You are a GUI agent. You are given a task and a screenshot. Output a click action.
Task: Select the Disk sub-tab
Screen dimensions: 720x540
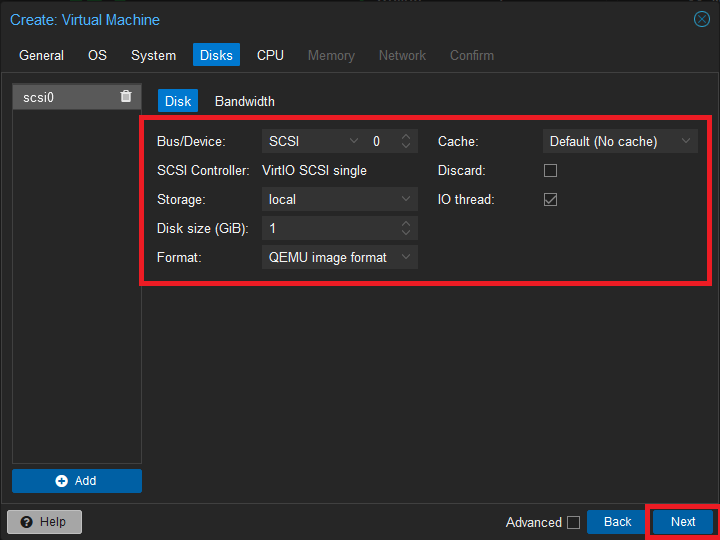pos(178,101)
